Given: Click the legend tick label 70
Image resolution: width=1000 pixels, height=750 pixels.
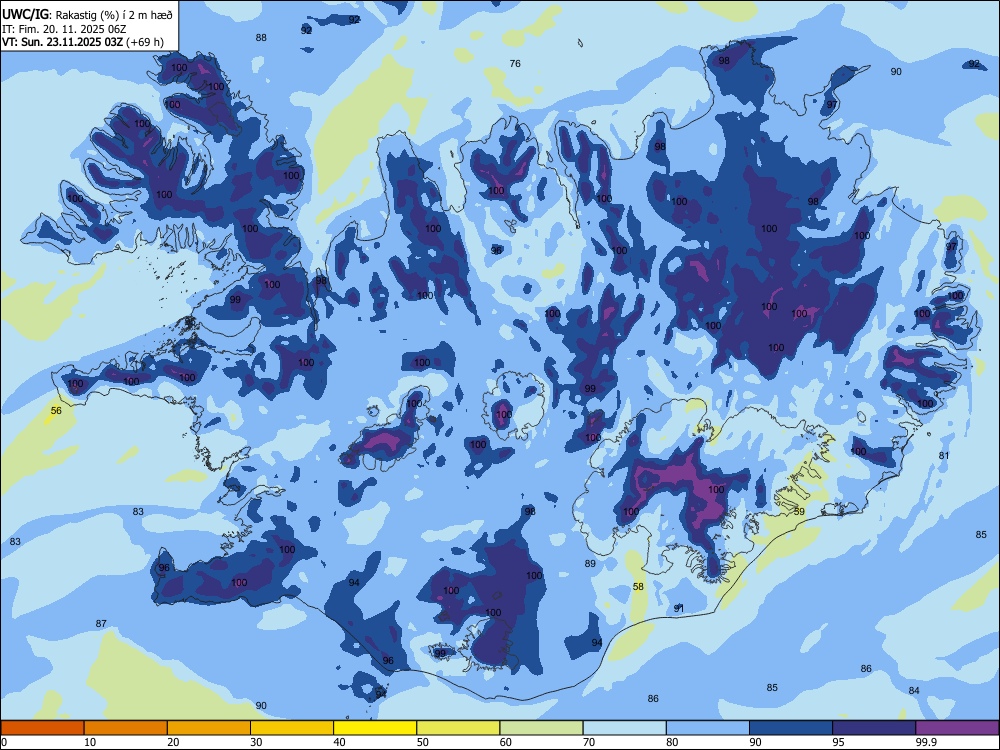Looking at the screenshot, I should click(589, 742).
